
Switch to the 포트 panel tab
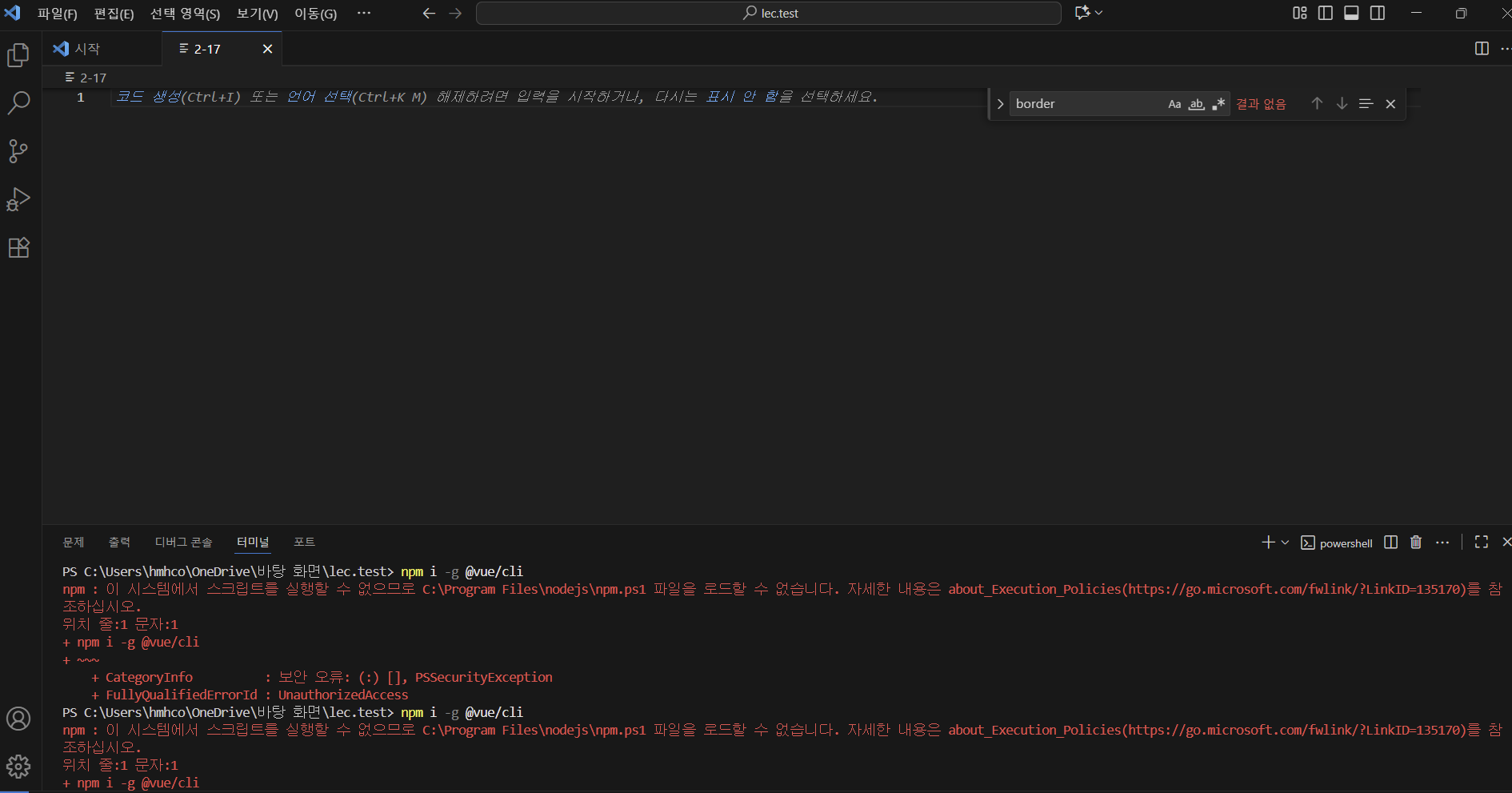[304, 543]
